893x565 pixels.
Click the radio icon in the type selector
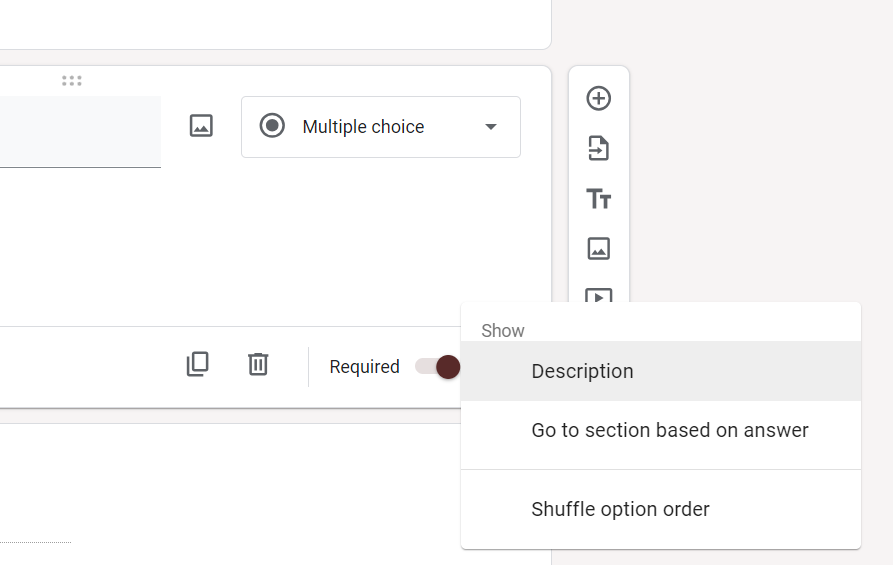pos(272,126)
